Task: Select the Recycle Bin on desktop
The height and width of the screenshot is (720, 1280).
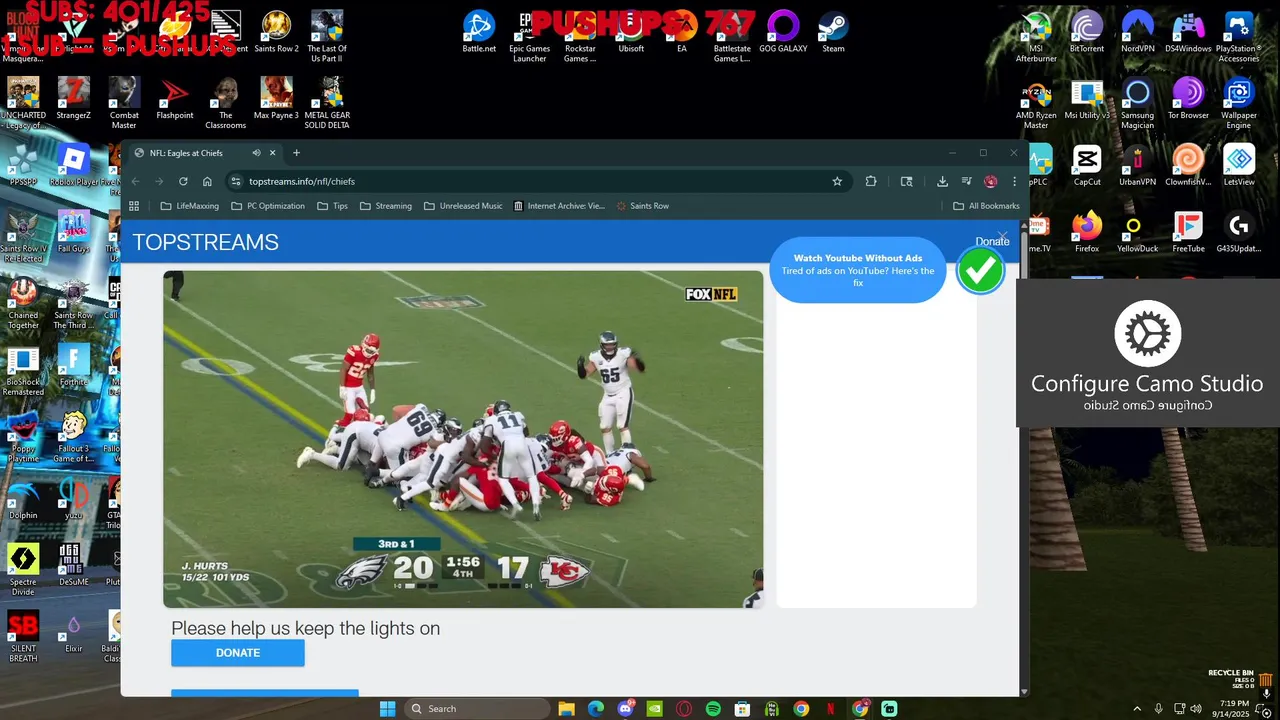Action: pos(1240,680)
